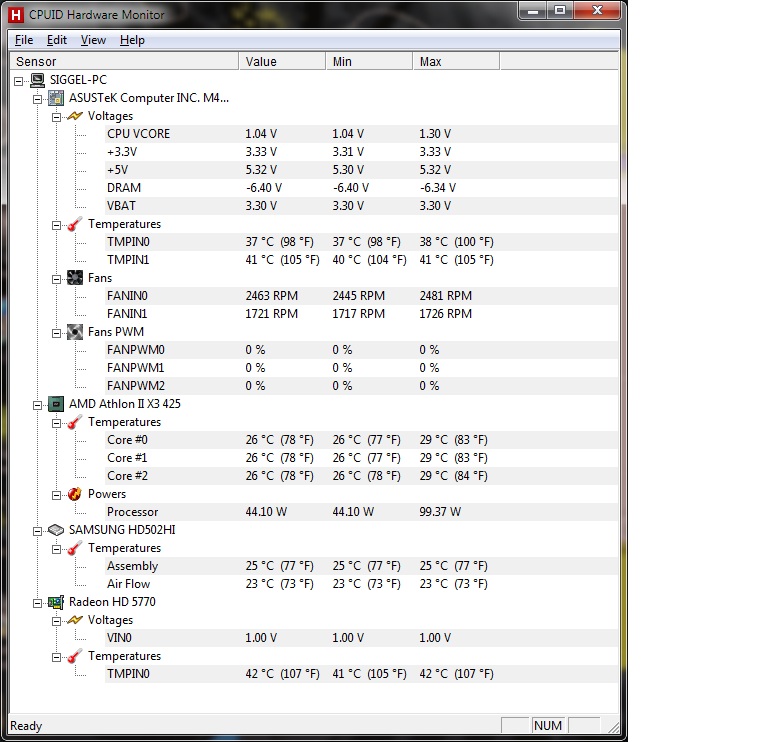Select the +5V voltage row

click(x=361, y=170)
